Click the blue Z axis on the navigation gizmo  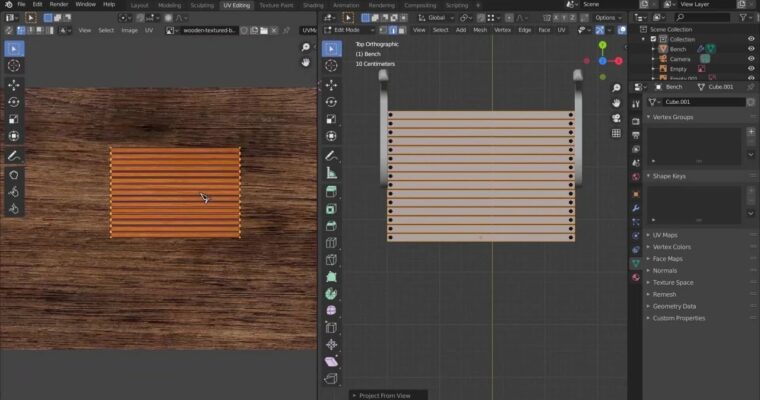click(x=602, y=61)
